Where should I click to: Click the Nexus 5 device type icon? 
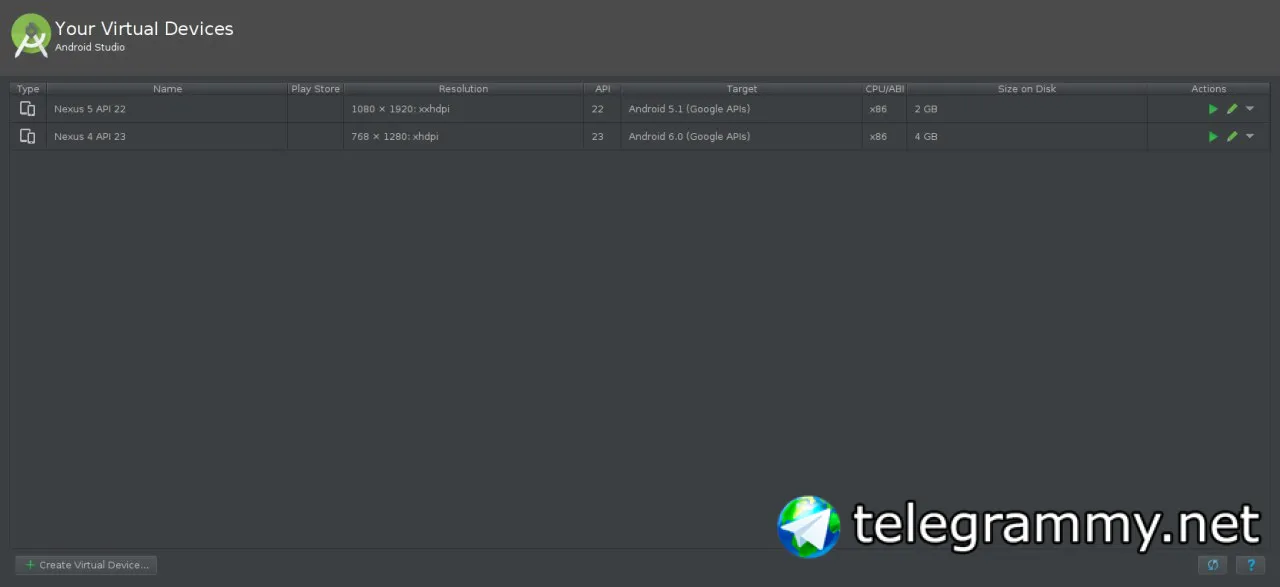[28, 109]
